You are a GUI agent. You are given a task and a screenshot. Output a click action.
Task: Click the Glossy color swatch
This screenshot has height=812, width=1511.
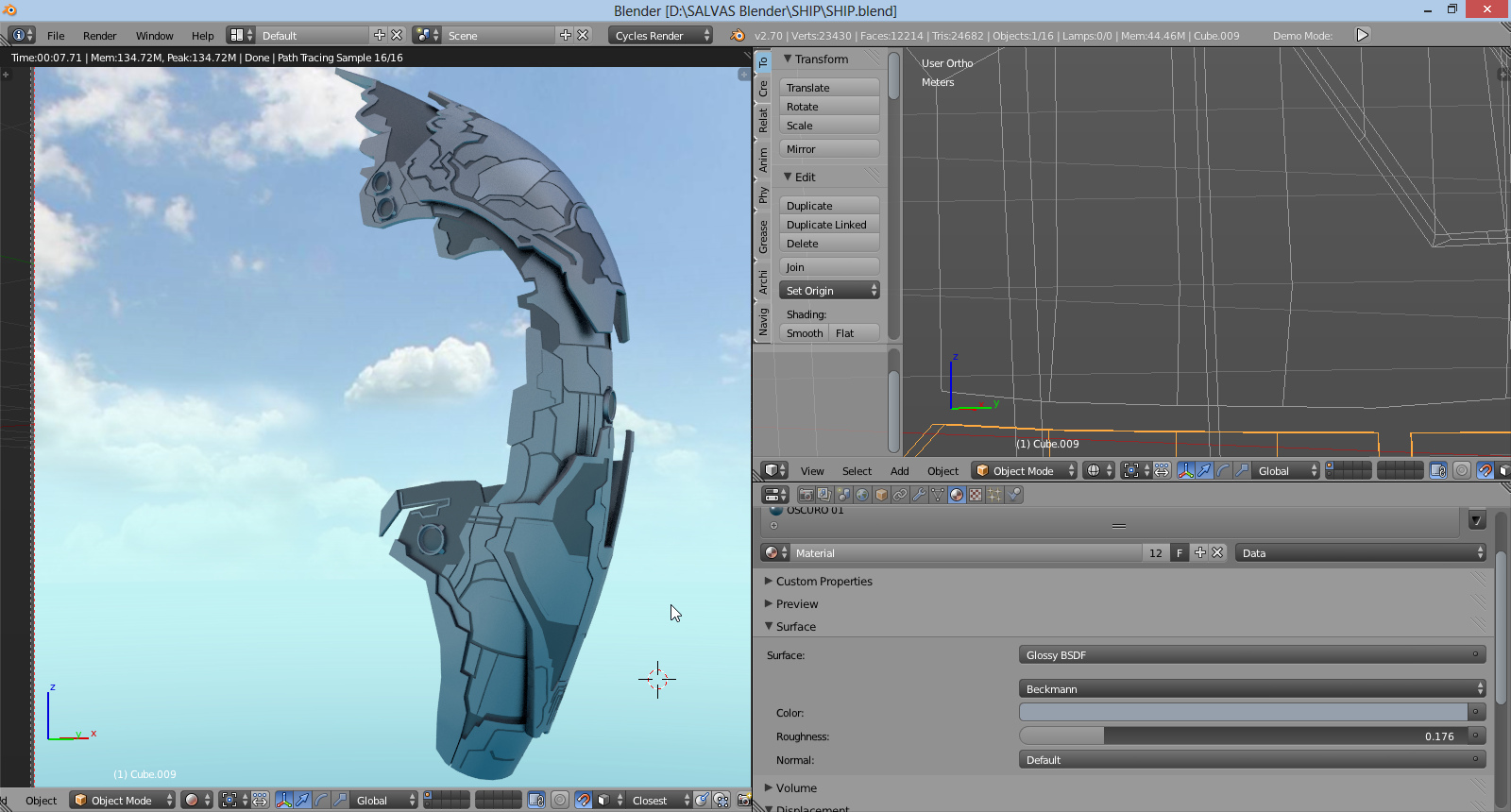coord(1243,713)
